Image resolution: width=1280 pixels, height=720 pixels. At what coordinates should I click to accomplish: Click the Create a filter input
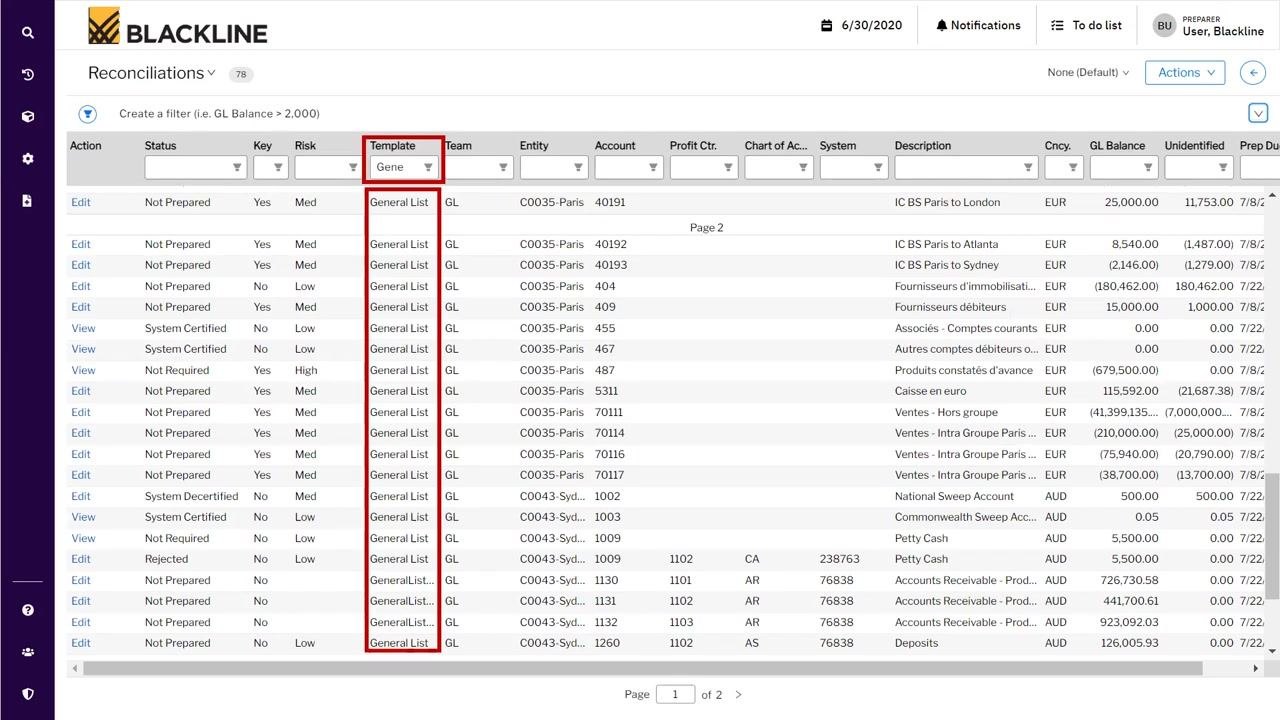point(219,113)
